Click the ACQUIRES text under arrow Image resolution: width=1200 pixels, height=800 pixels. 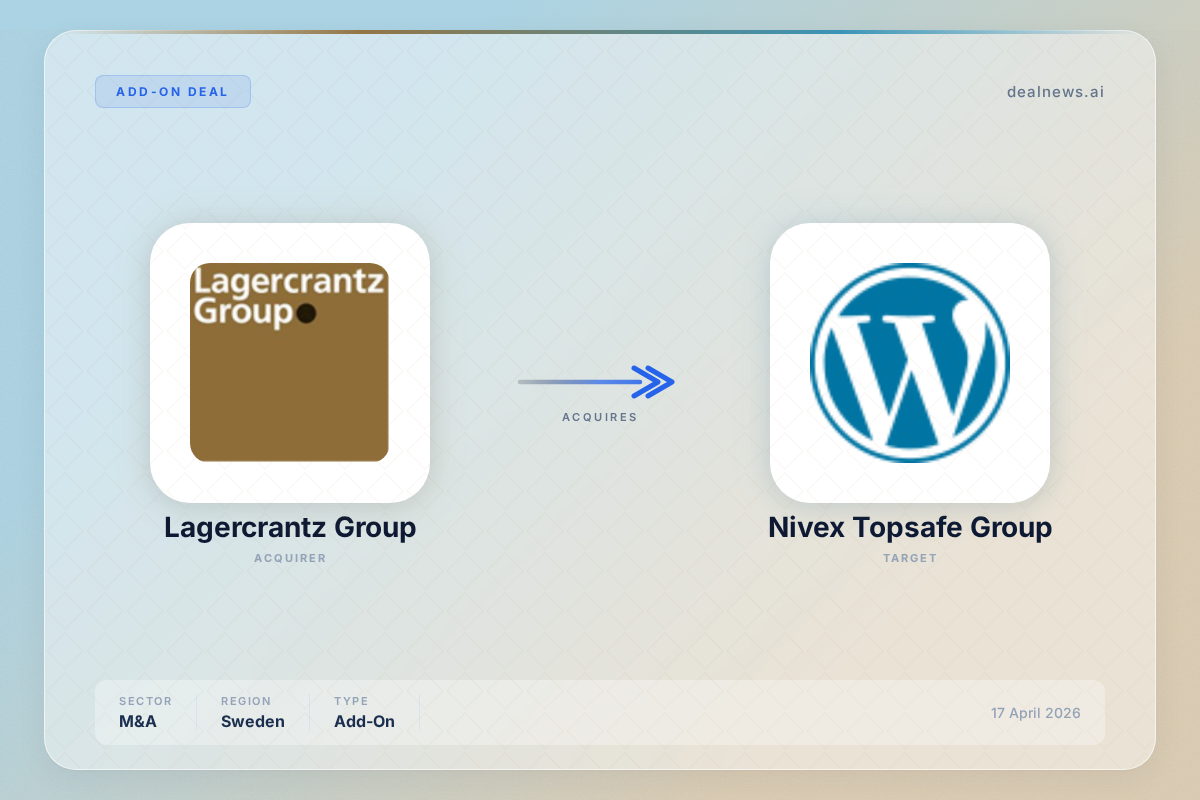pos(599,417)
